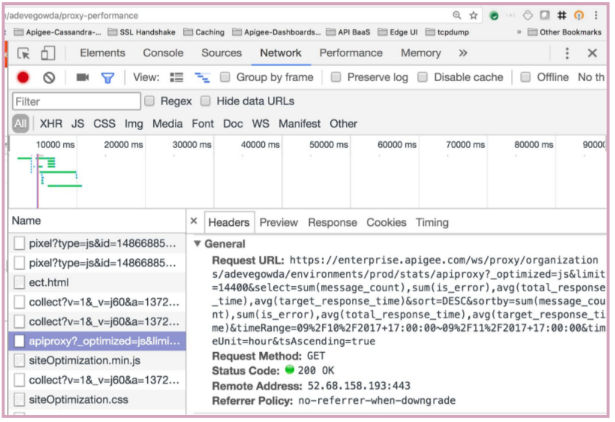Image resolution: width=615 pixels, height=422 pixels.
Task: Open the Response tab for request
Action: 332,222
